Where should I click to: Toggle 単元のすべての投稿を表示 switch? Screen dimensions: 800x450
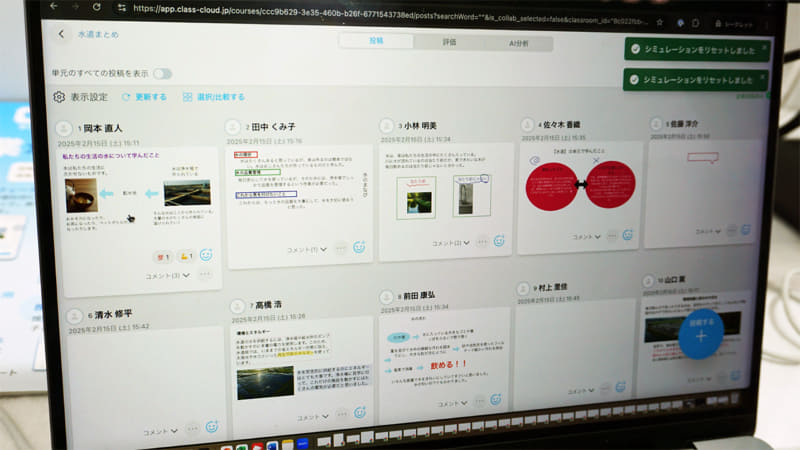(162, 74)
